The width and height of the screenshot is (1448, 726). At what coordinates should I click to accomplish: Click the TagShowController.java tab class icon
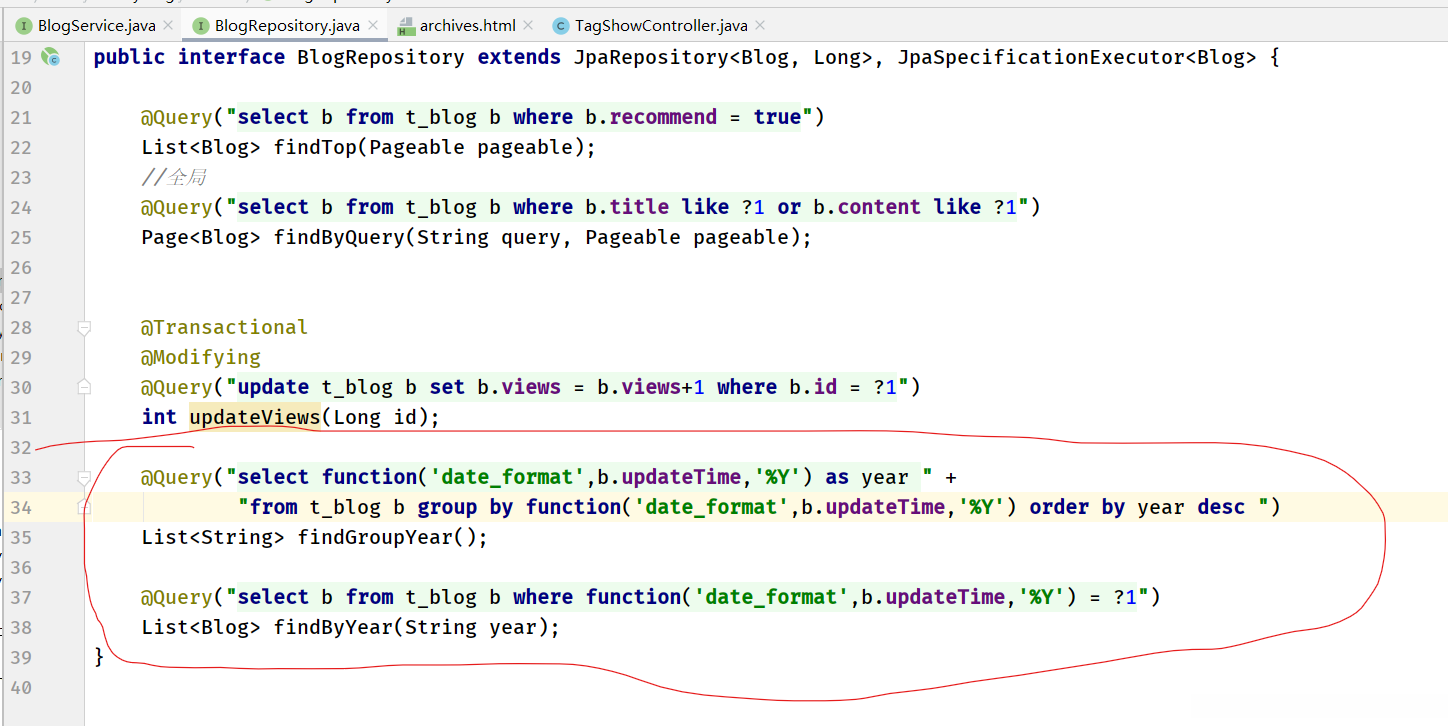pyautogui.click(x=561, y=26)
